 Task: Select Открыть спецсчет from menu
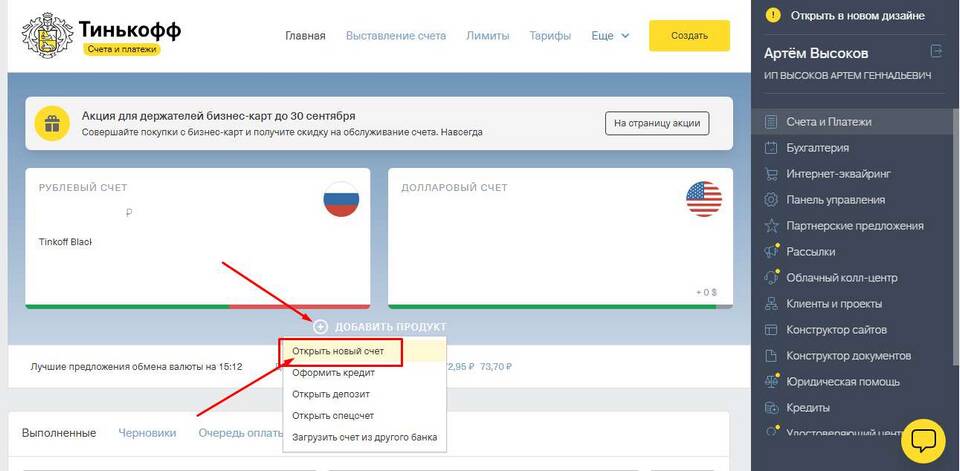click(x=333, y=415)
